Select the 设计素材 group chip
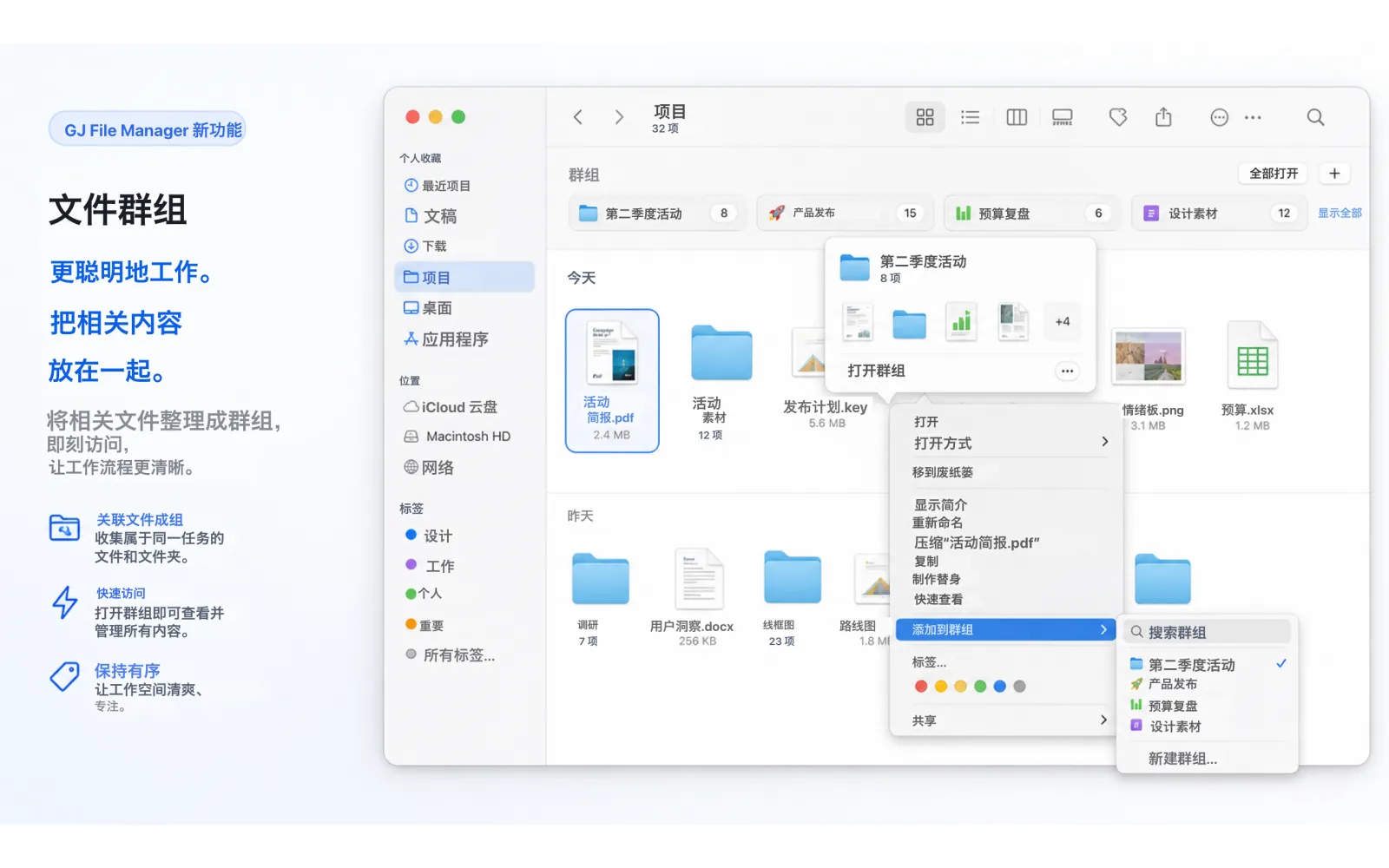This screenshot has height=868, width=1389. click(1219, 213)
